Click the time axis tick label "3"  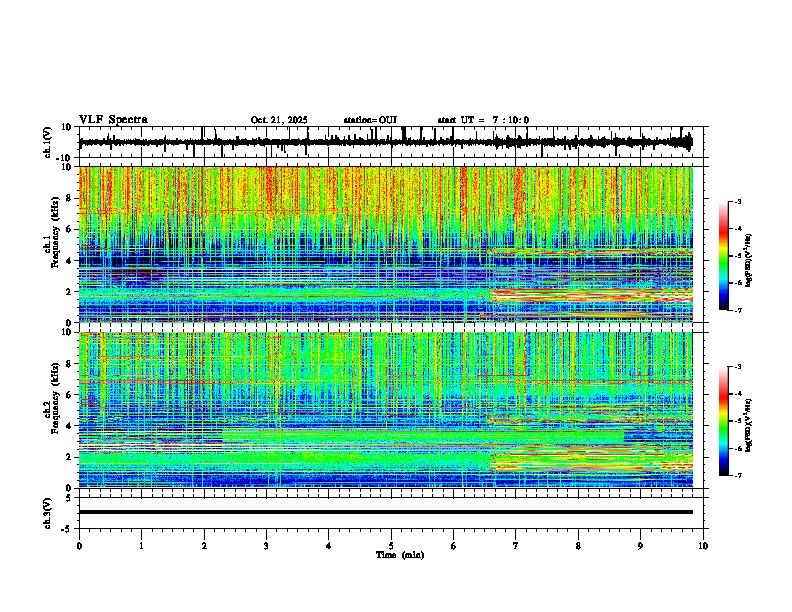click(x=266, y=546)
